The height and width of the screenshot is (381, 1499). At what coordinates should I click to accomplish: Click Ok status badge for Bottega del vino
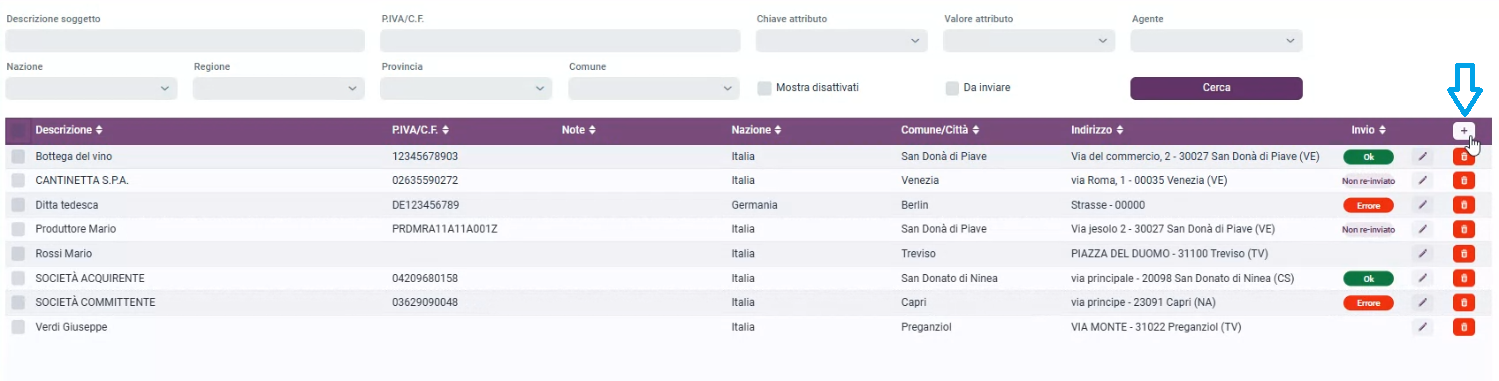pos(1369,157)
